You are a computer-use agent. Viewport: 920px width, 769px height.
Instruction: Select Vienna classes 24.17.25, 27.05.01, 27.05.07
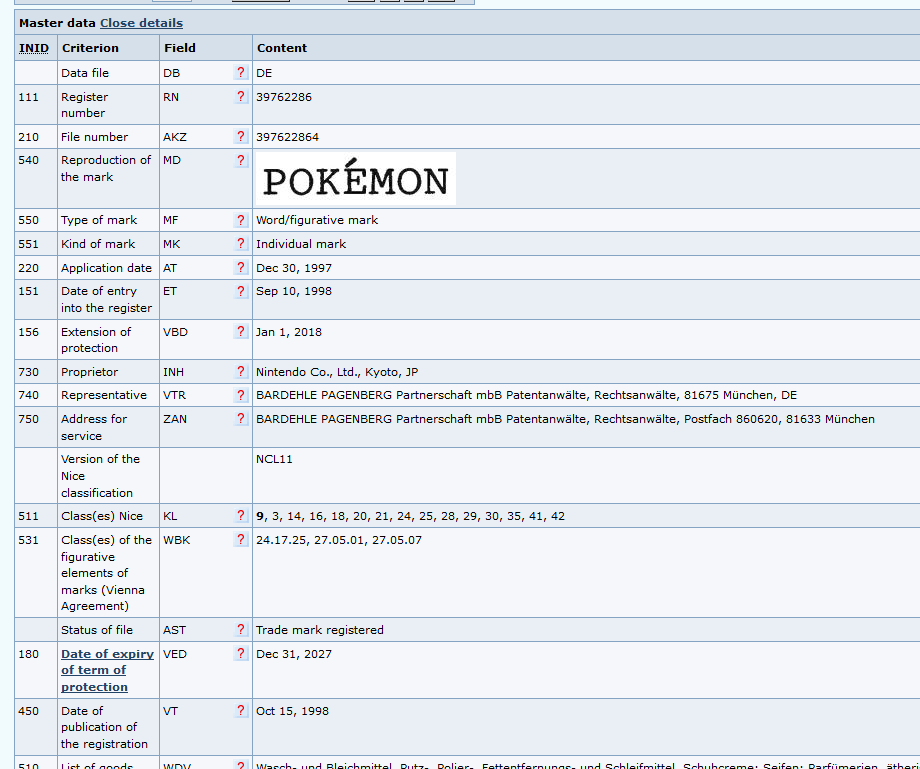pos(339,540)
